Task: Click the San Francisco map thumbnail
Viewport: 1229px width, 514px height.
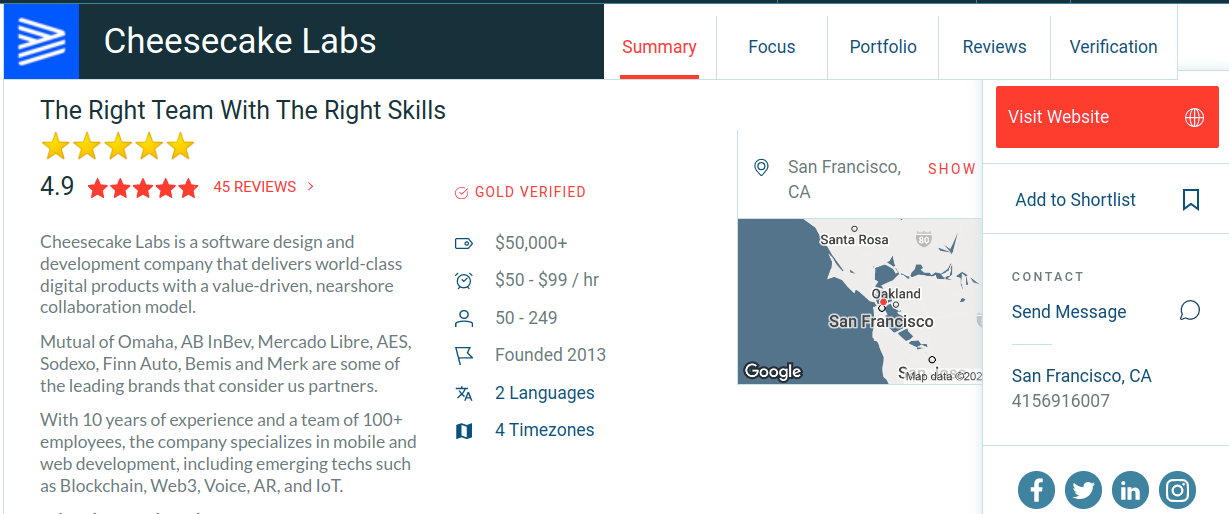Action: (x=860, y=301)
